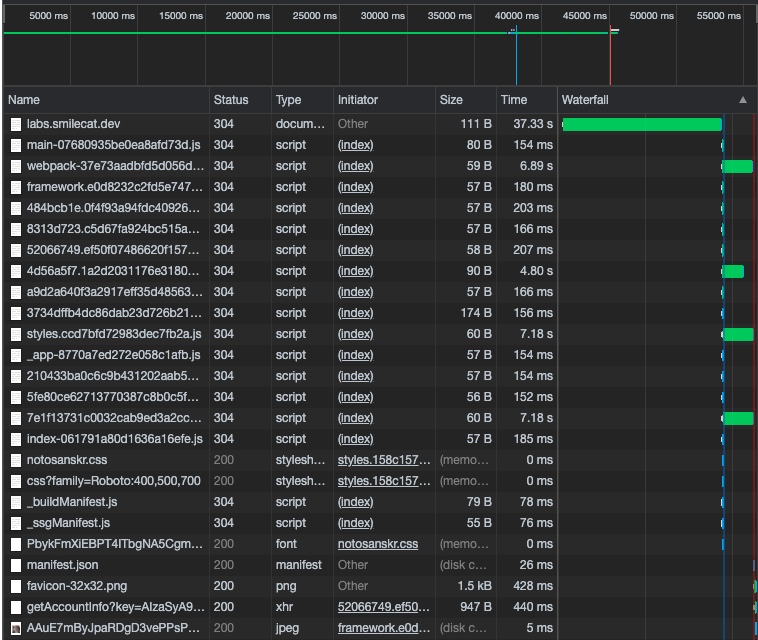The height and width of the screenshot is (640, 758).
Task: Click the file icon for _buildManifest.js
Action: (x=15, y=502)
